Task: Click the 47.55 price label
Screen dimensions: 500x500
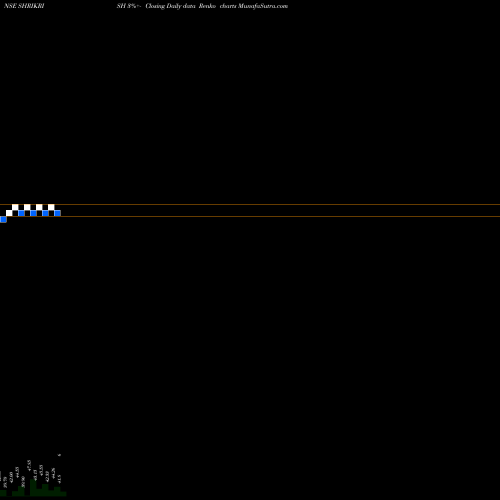Action: pyautogui.click(x=29, y=465)
